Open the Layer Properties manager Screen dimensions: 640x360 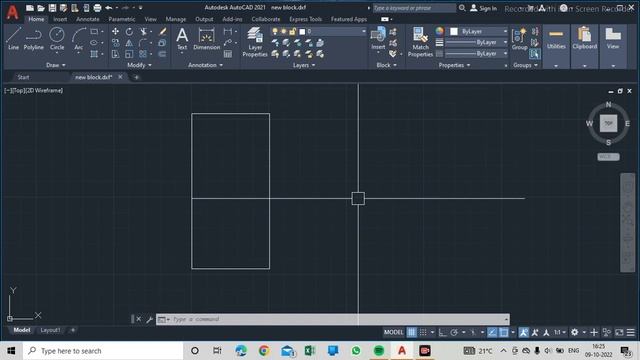coord(255,42)
